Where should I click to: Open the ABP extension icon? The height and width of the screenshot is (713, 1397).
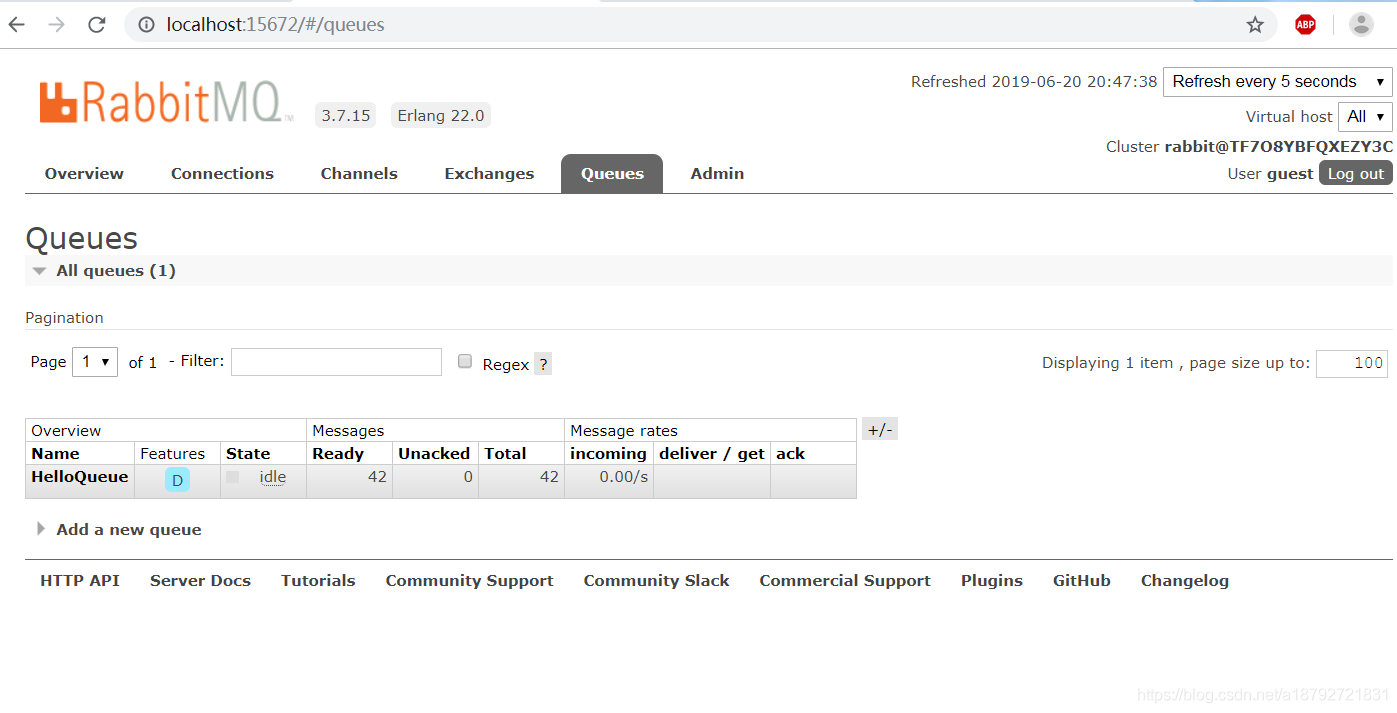[x=1305, y=25]
